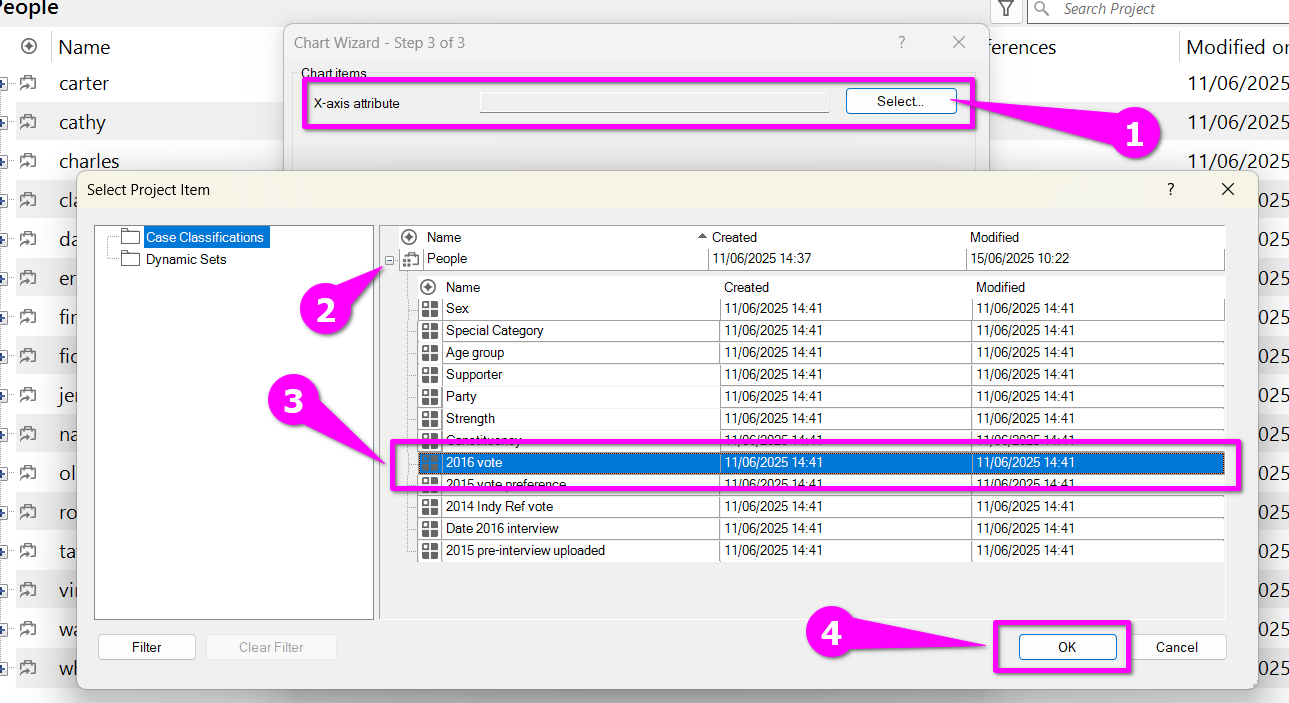Viewport: 1289px width, 703px height.
Task: Click the icon next to Age group
Action: tap(430, 353)
